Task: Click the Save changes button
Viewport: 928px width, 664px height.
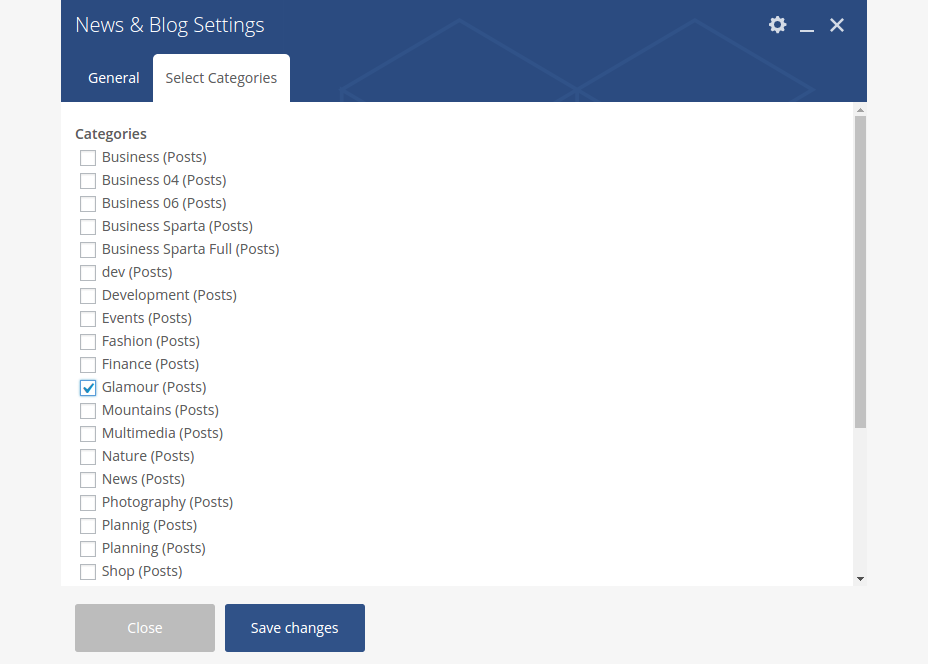Action: coord(294,628)
